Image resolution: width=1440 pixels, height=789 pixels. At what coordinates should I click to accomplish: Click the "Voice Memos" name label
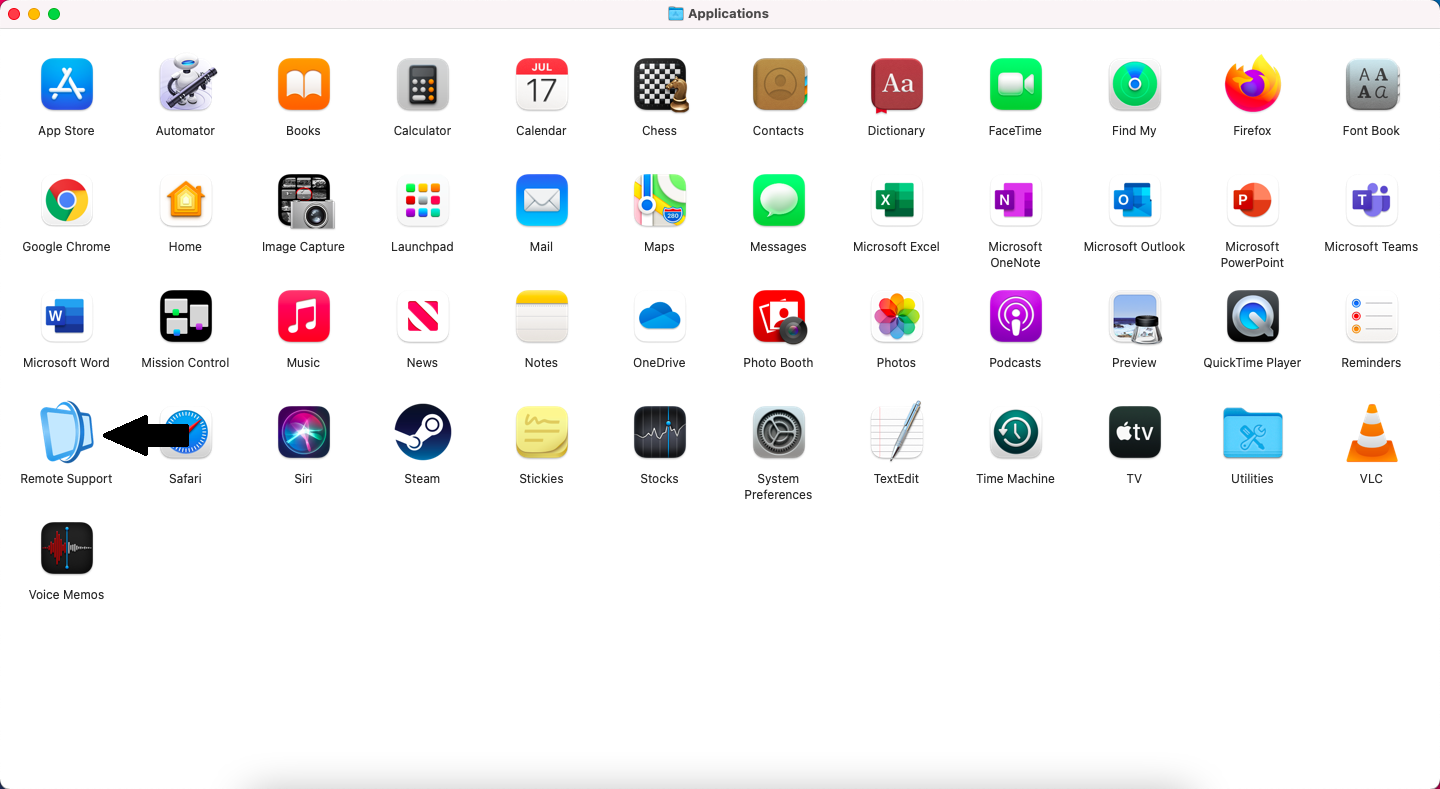[66, 595]
